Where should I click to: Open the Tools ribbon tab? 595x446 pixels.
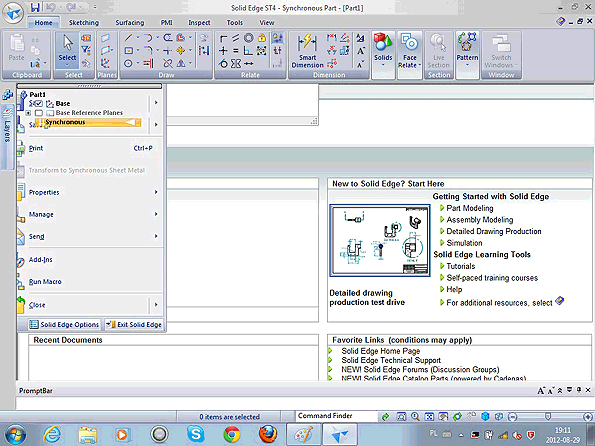click(235, 22)
